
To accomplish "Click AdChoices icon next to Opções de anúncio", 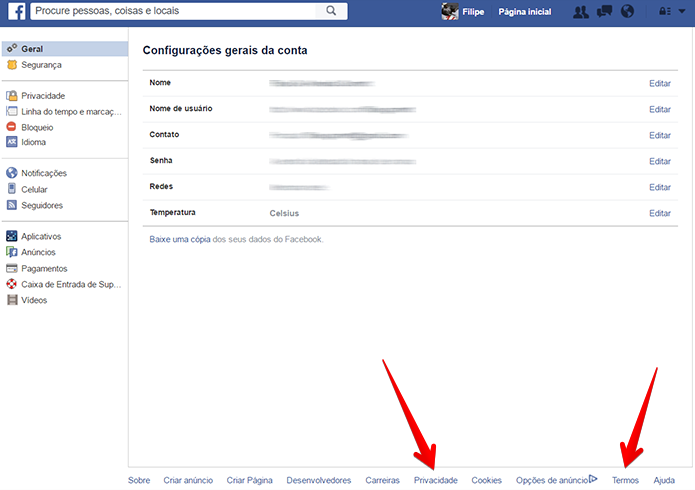I will point(593,478).
